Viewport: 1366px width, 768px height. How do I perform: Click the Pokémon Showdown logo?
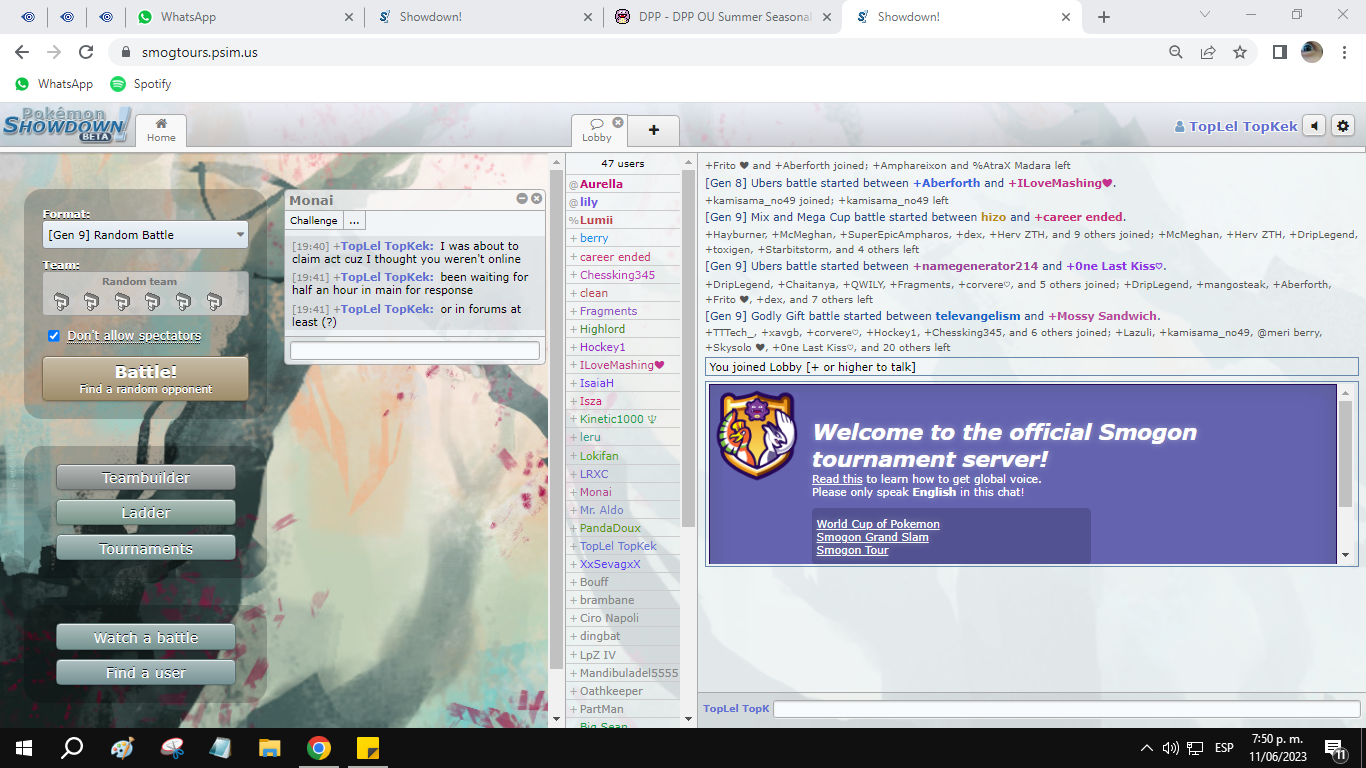[x=66, y=124]
